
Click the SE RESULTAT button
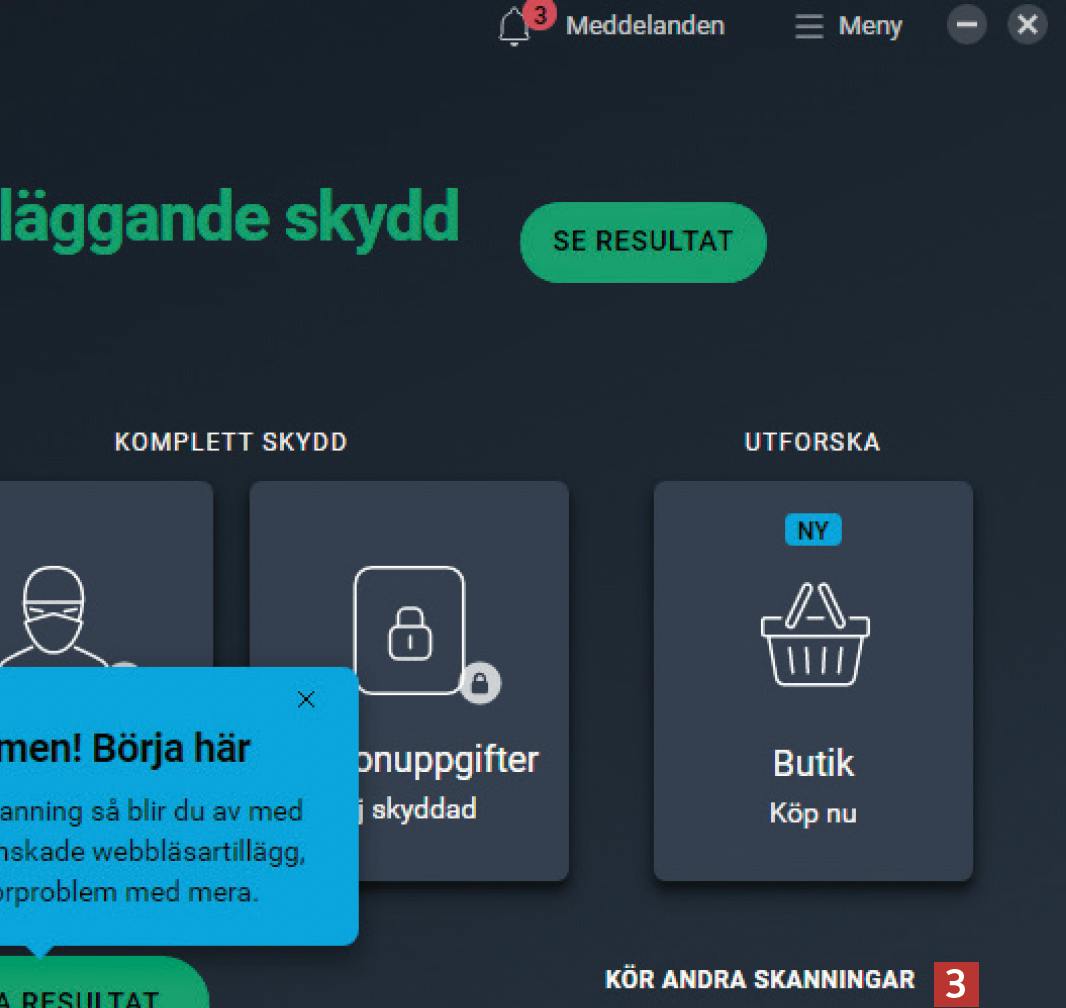pos(643,242)
